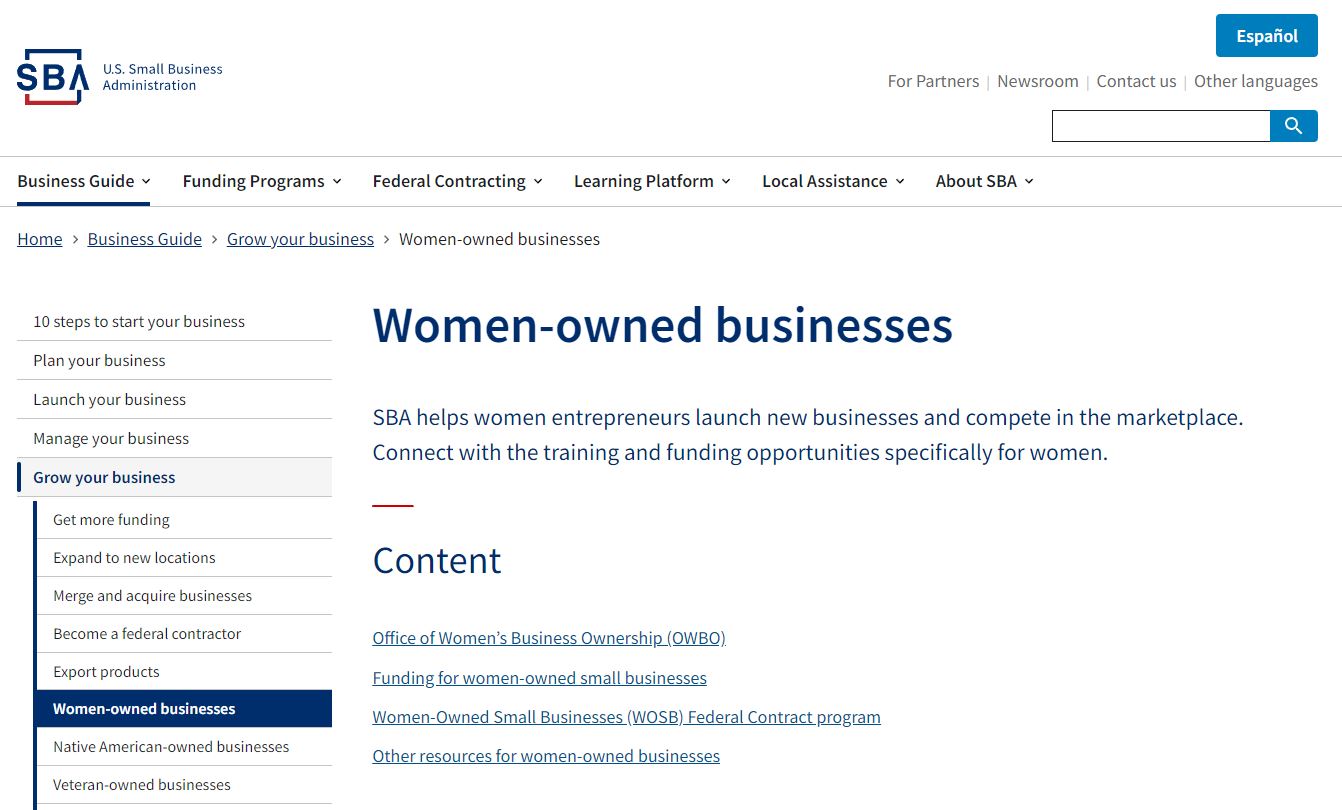
Task: Switch the site to Español
Action: pyautogui.click(x=1266, y=36)
